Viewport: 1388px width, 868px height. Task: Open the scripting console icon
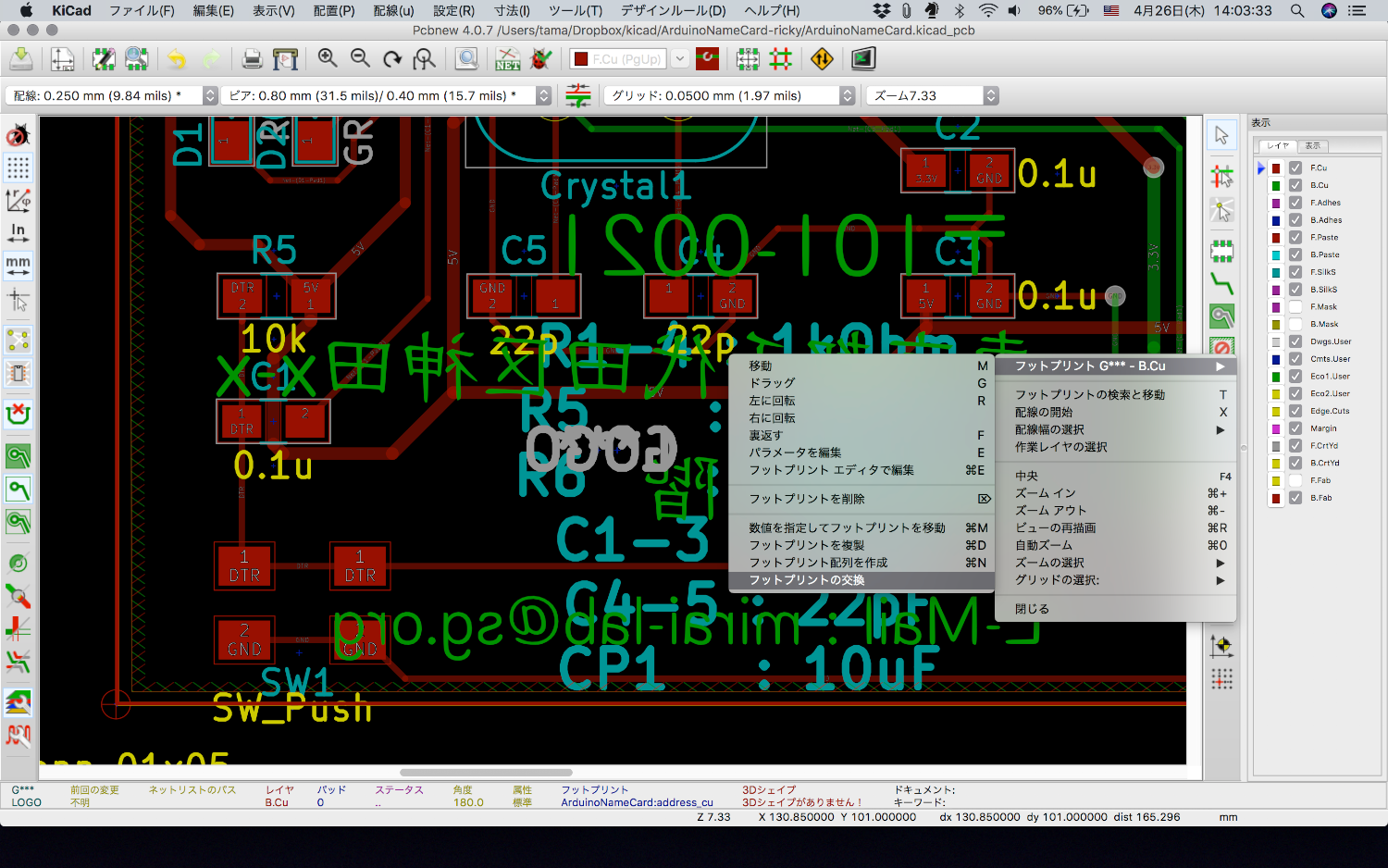[x=862, y=59]
